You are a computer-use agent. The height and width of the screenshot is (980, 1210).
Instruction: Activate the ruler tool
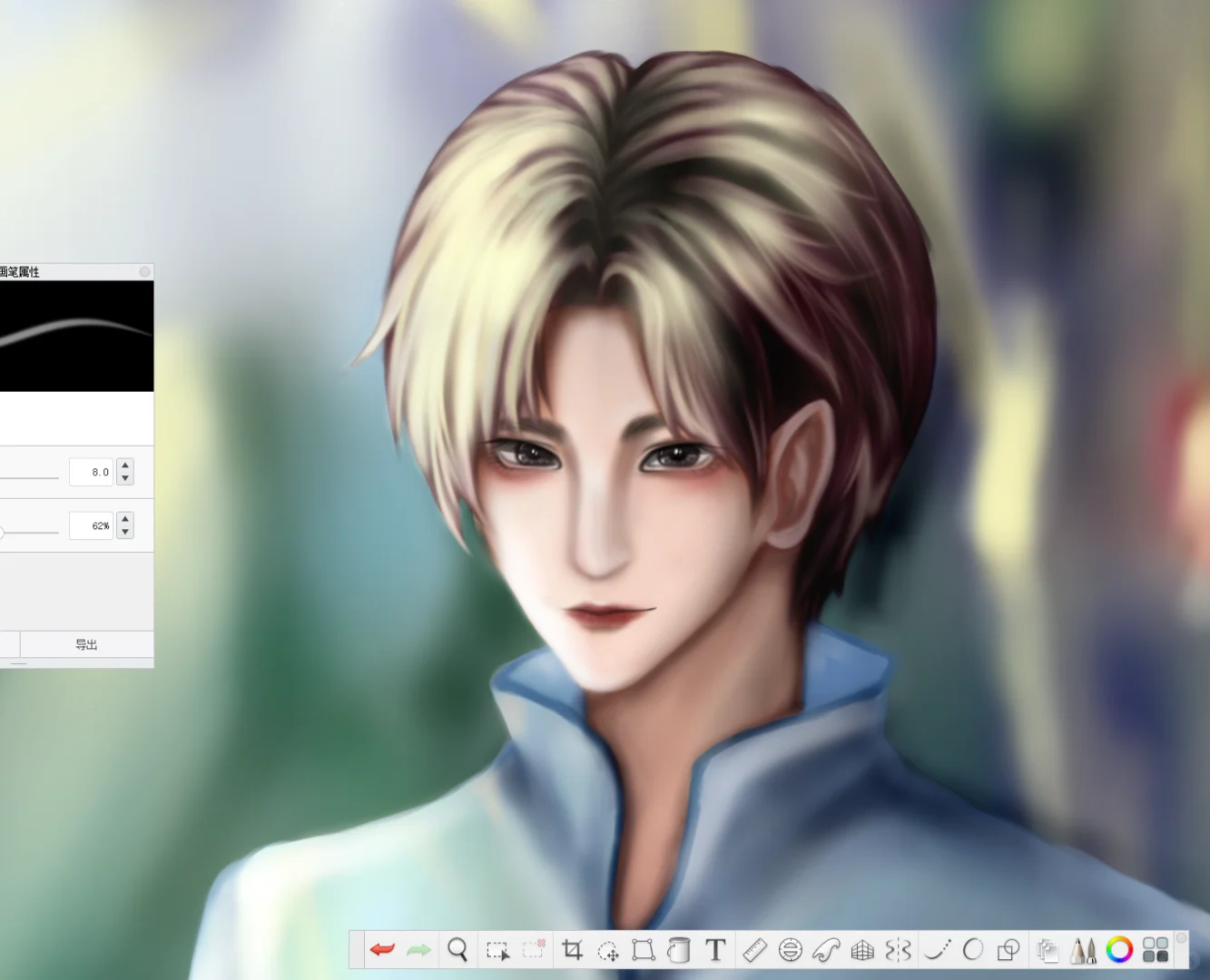point(754,950)
